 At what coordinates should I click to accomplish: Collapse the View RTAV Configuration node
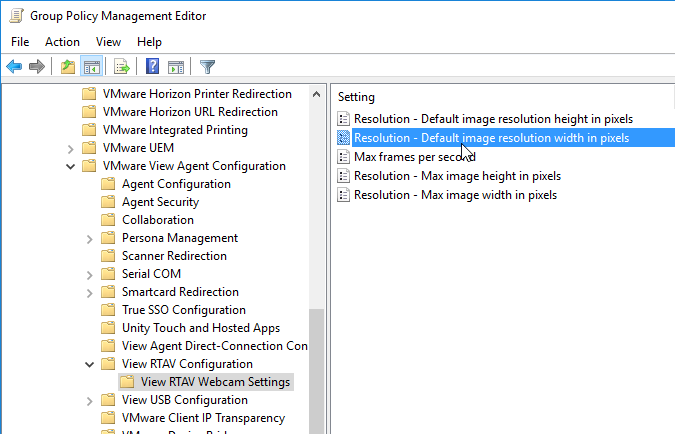(90, 365)
